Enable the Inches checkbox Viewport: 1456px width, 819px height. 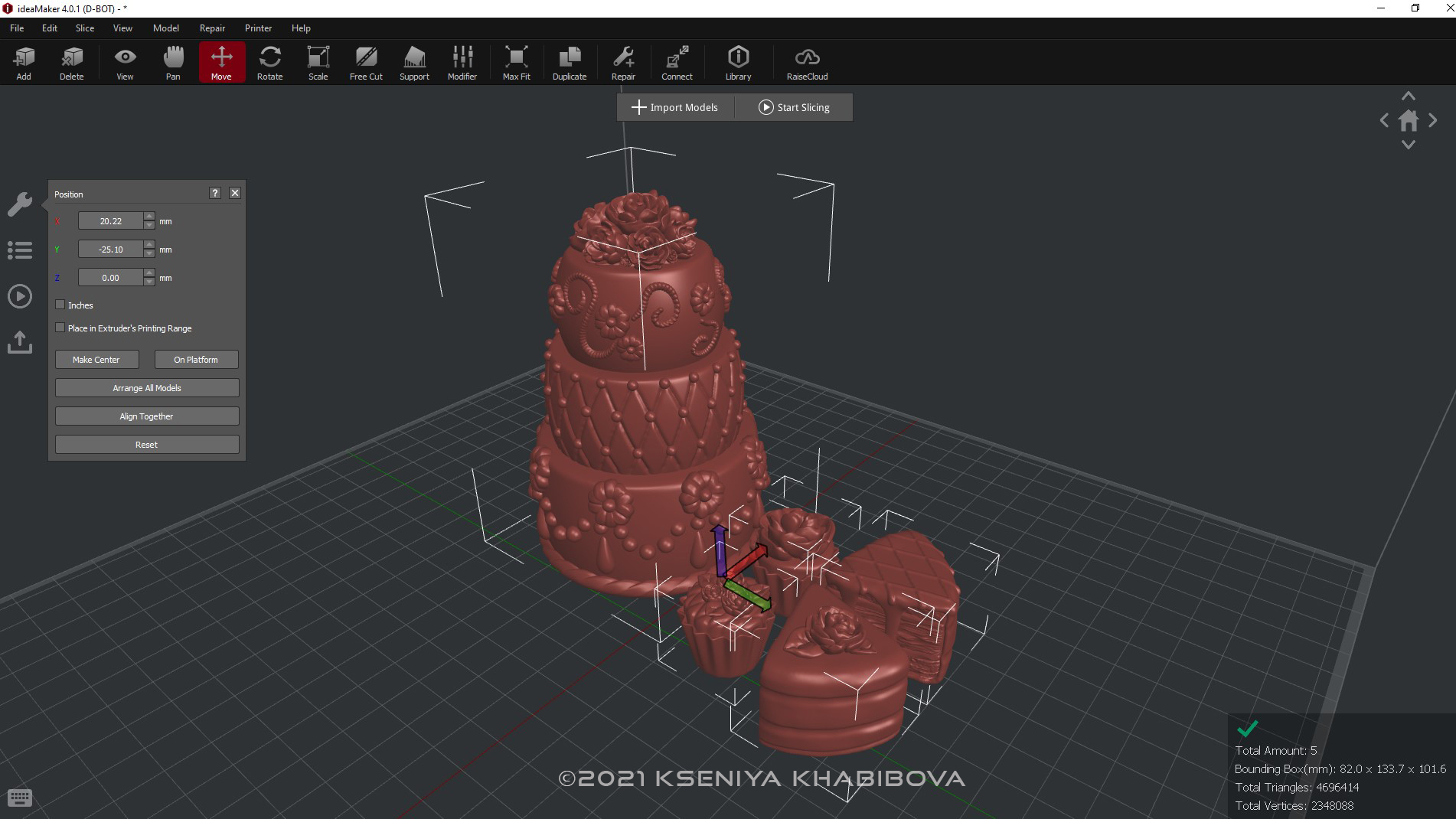click(60, 304)
